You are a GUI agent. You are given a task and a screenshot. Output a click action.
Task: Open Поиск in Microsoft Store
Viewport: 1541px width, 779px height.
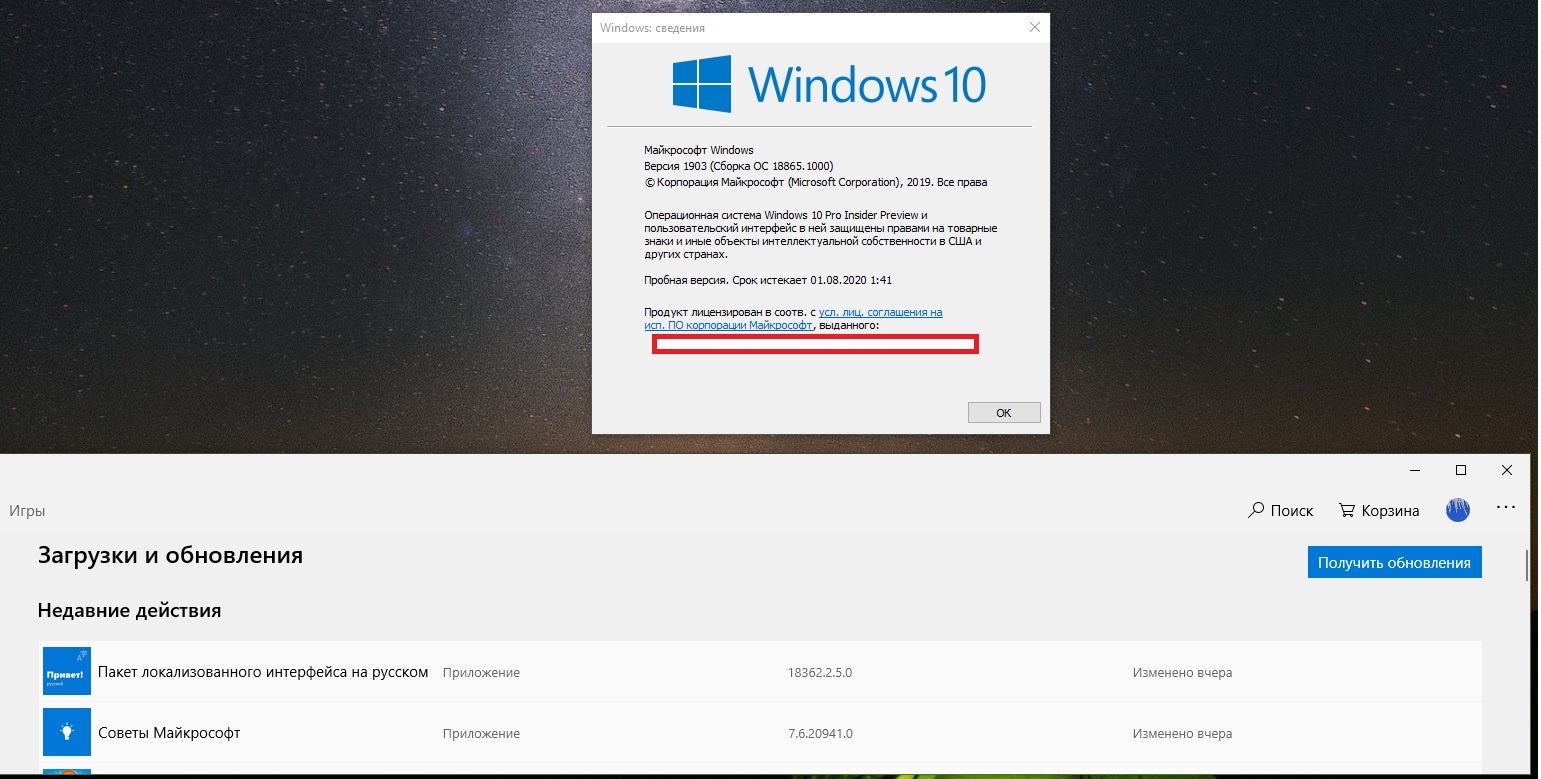pyautogui.click(x=1281, y=510)
